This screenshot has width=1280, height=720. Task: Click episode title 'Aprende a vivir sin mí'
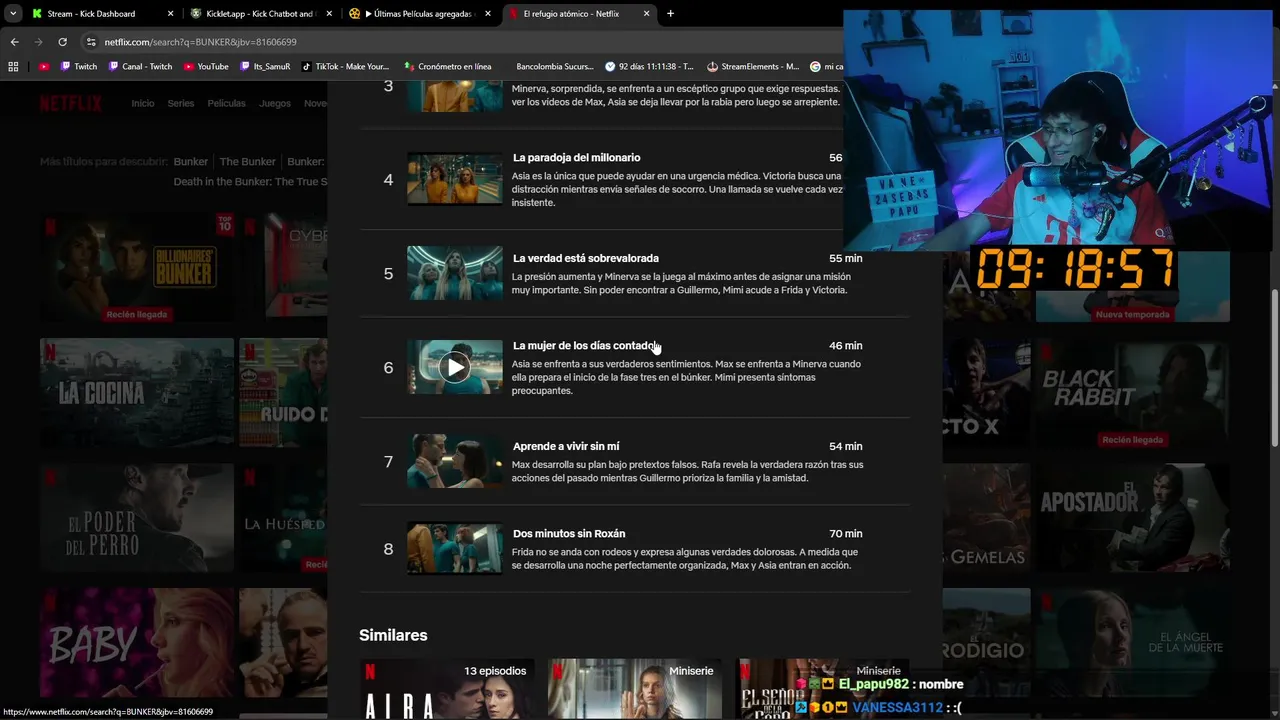pyautogui.click(x=566, y=447)
